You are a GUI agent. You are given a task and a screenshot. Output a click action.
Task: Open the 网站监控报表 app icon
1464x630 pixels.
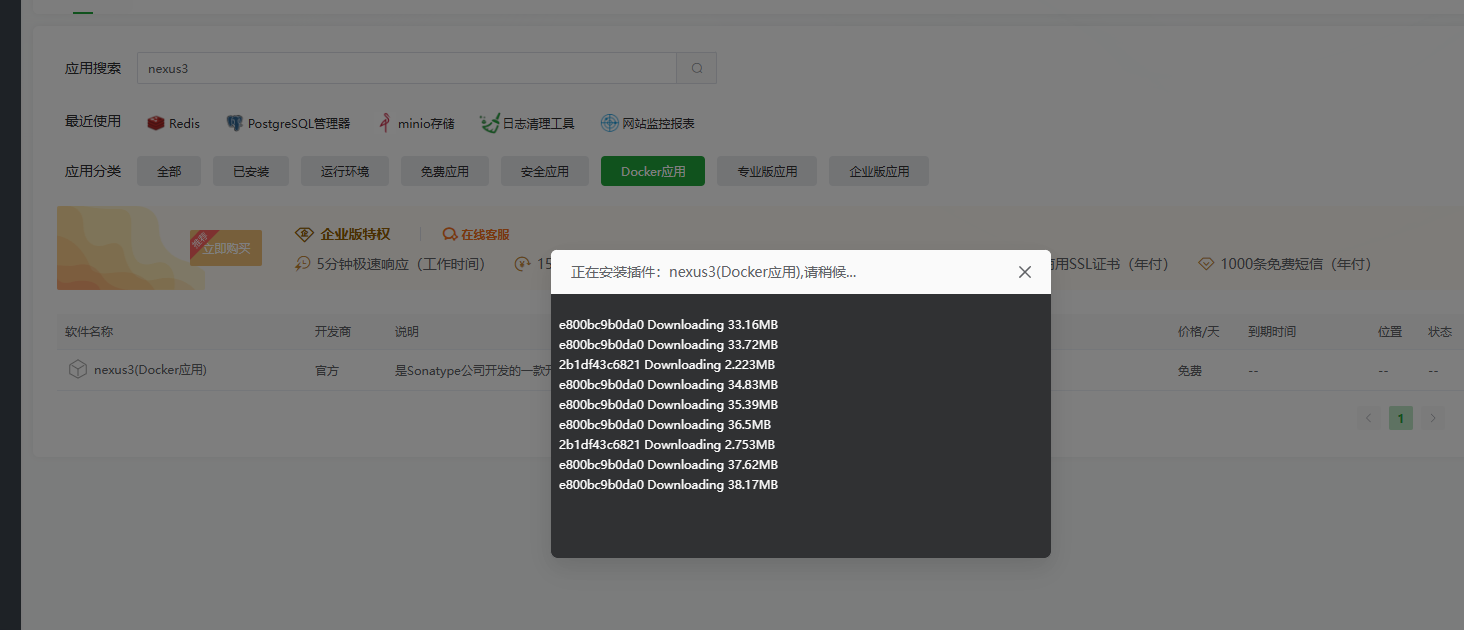pos(608,123)
